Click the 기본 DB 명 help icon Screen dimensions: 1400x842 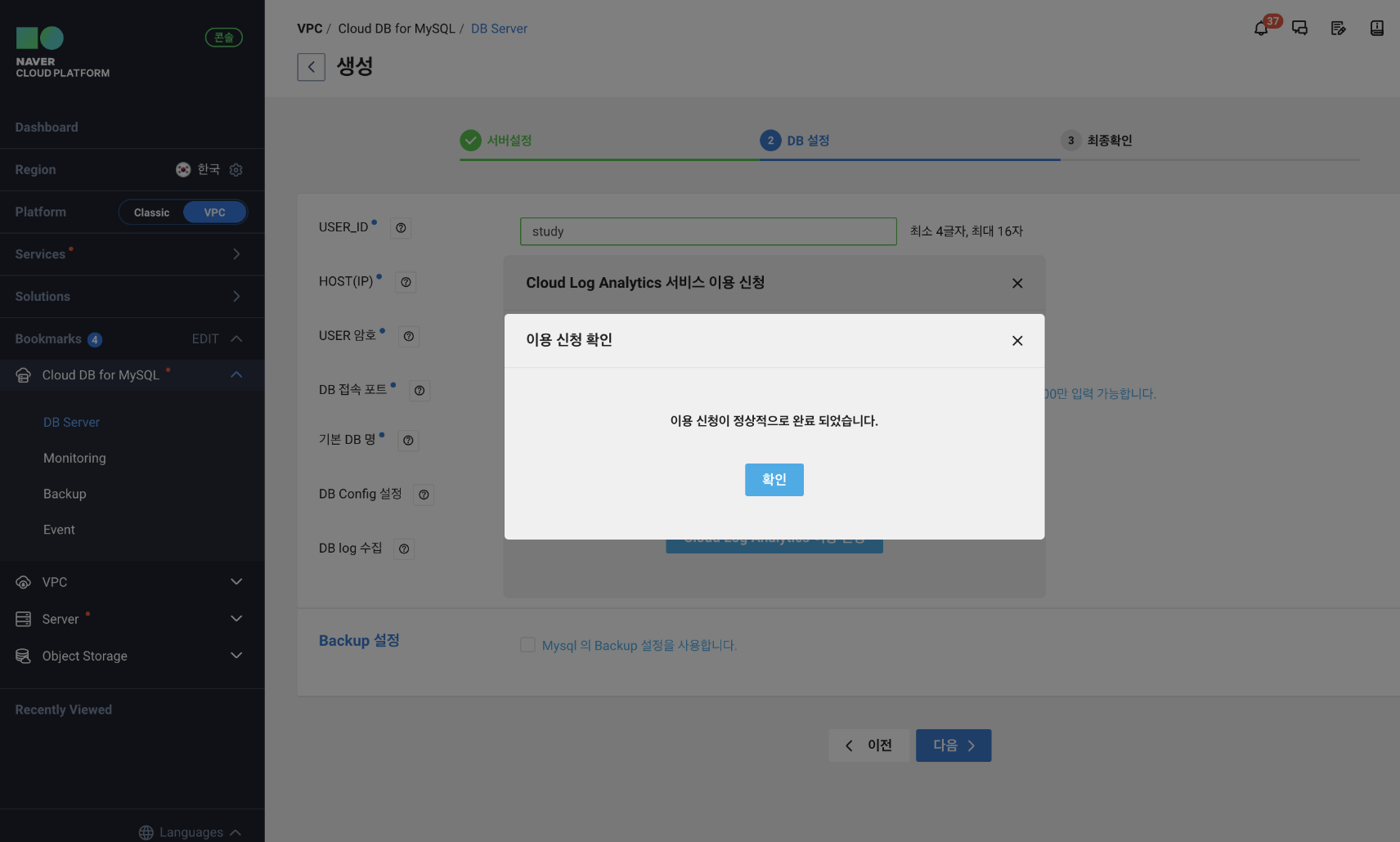[408, 441]
